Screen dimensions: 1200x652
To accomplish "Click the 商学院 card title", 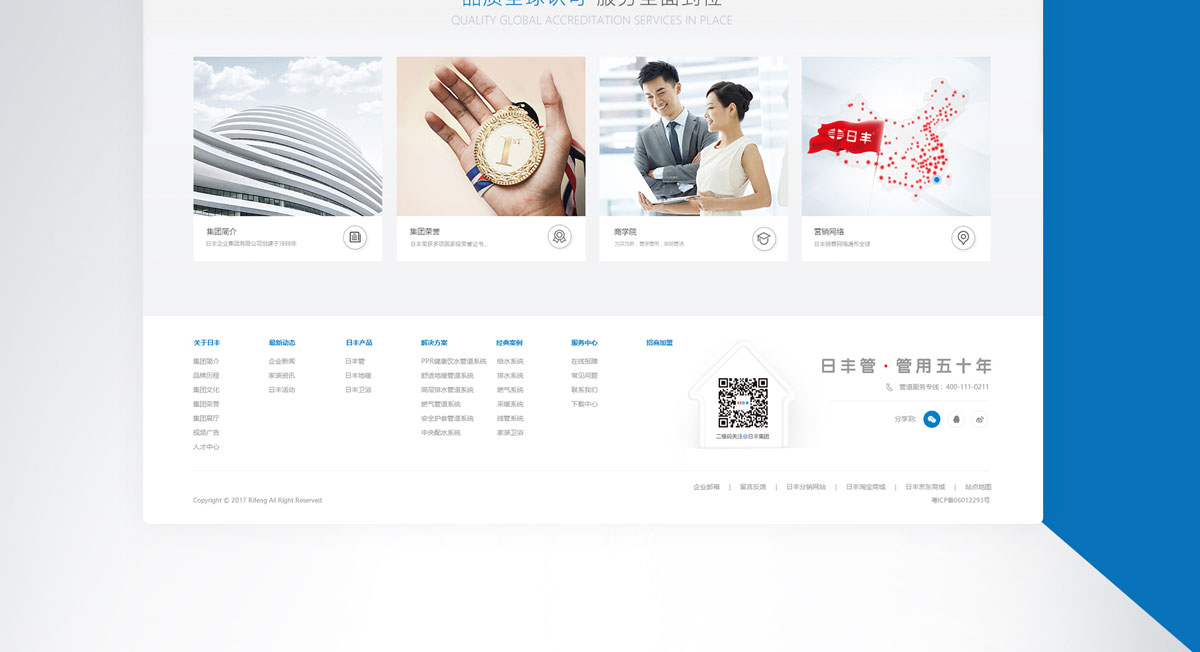I will [x=625, y=232].
